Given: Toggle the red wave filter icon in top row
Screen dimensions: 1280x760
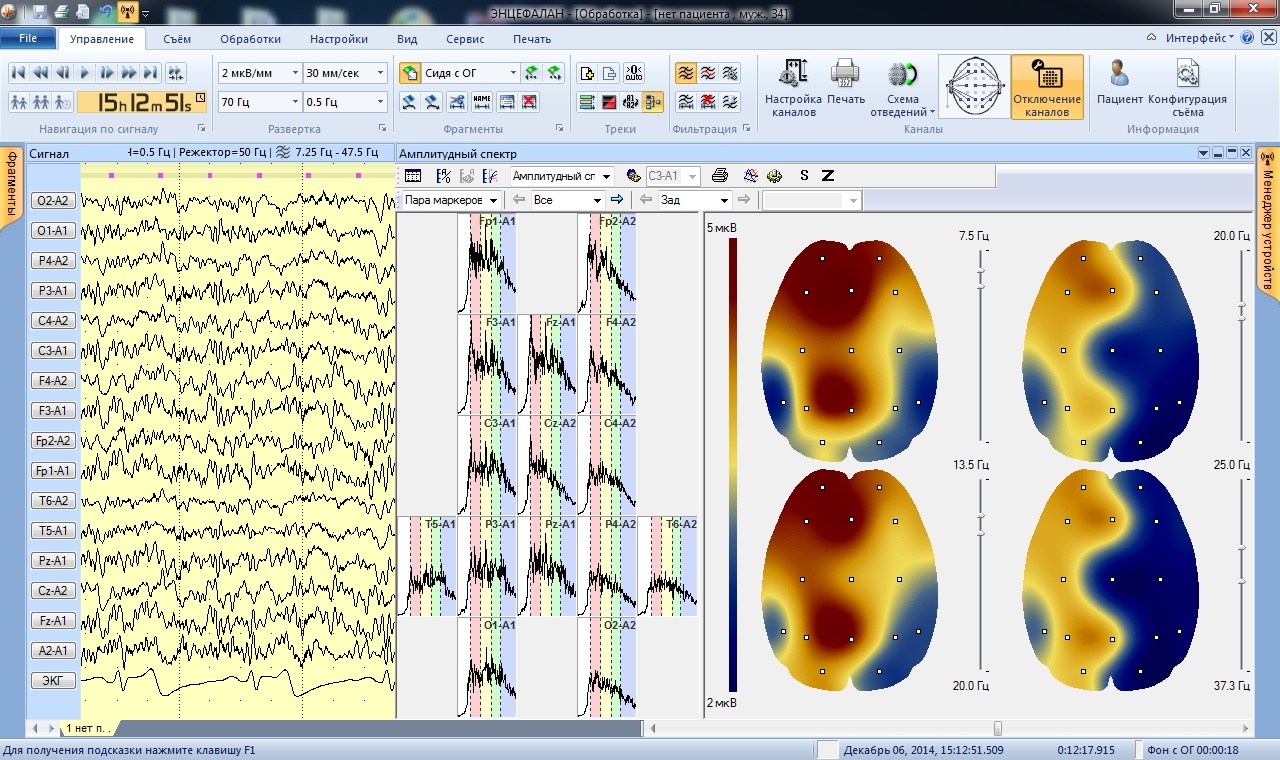Looking at the screenshot, I should coord(708,73).
